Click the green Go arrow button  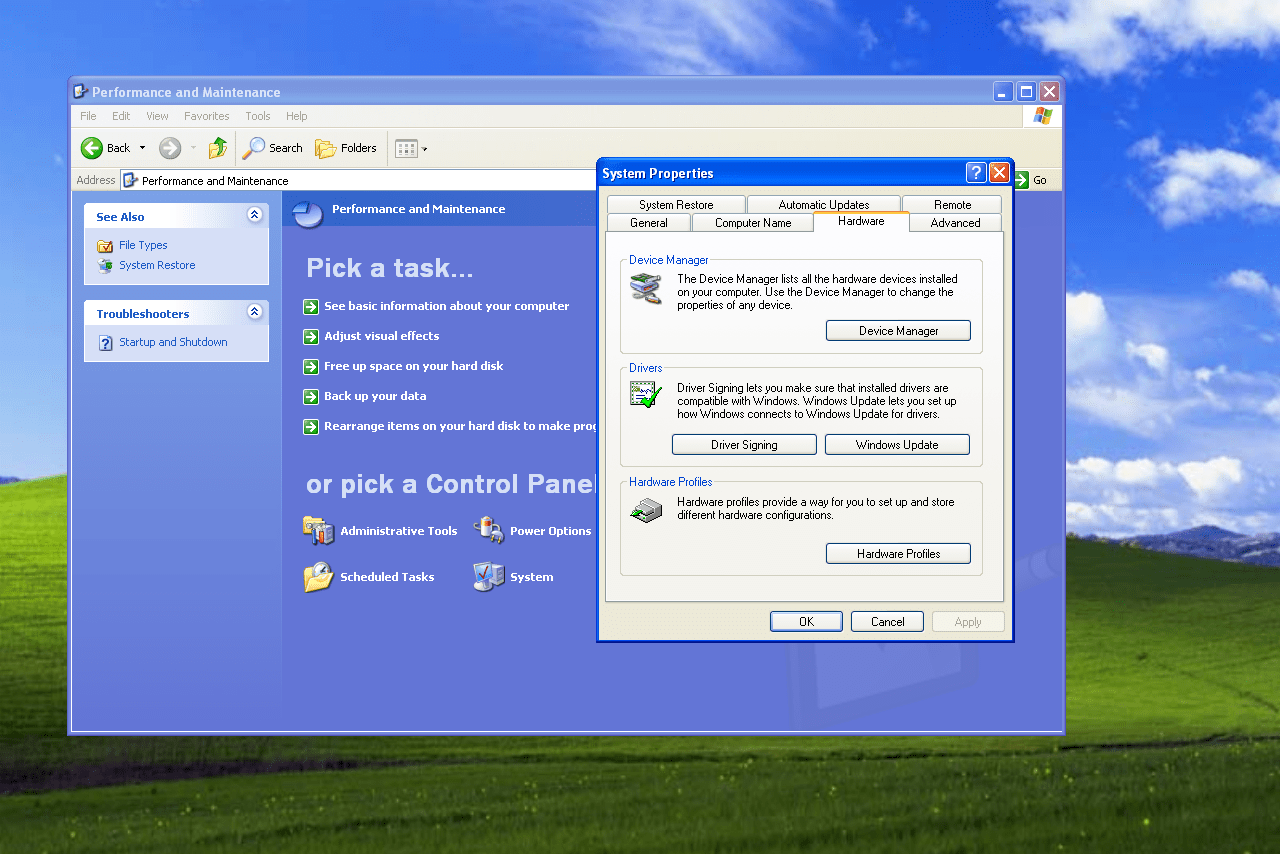1021,180
